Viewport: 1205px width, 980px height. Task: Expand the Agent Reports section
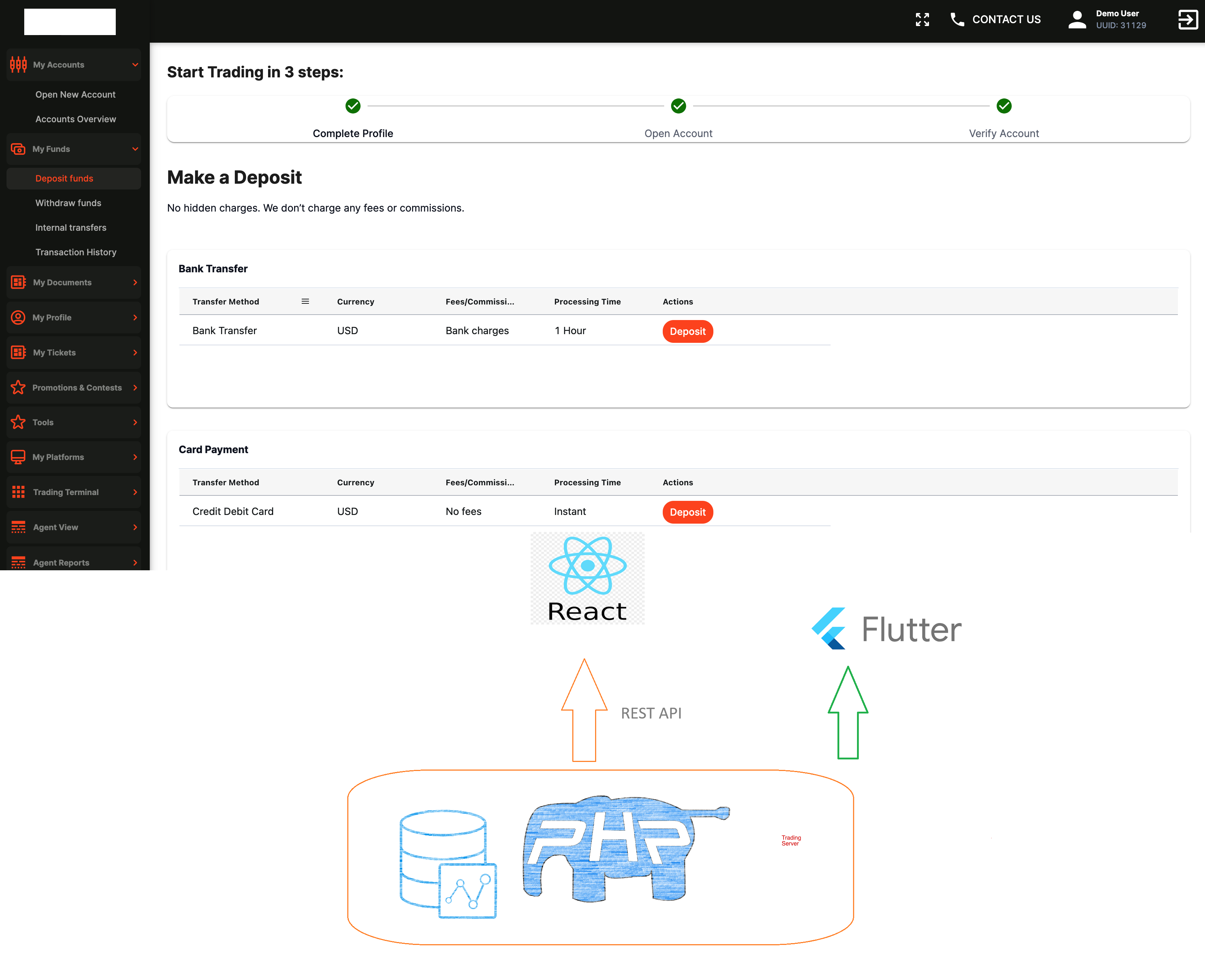point(135,562)
